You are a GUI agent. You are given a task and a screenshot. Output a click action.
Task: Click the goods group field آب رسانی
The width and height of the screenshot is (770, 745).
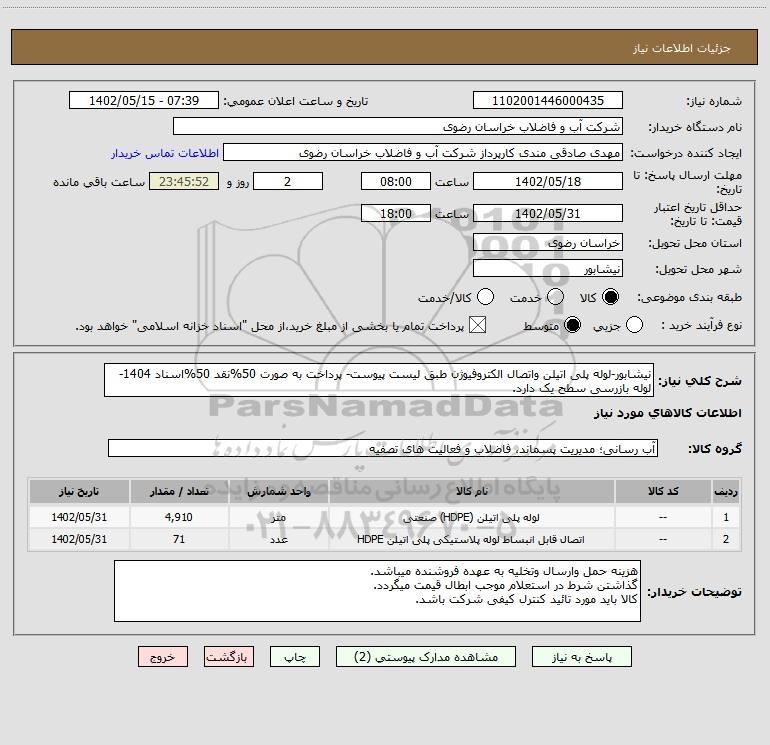click(383, 448)
